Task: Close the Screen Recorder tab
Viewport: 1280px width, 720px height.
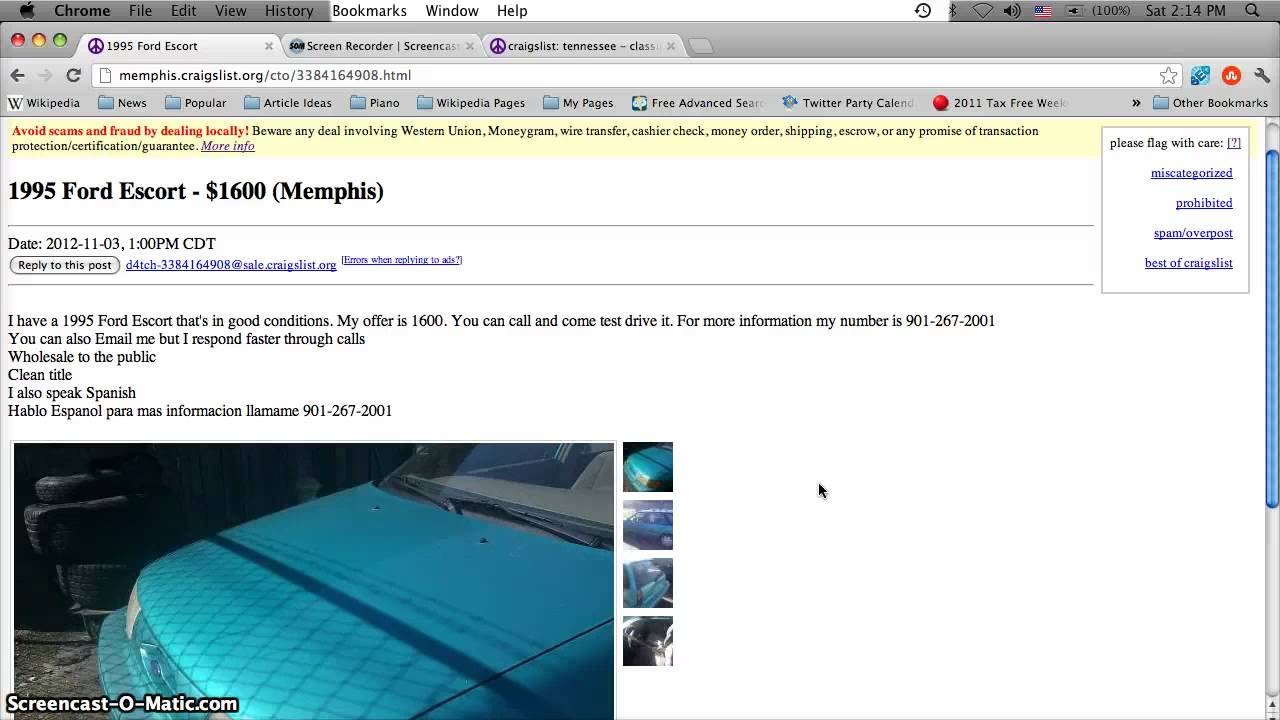Action: pos(470,46)
